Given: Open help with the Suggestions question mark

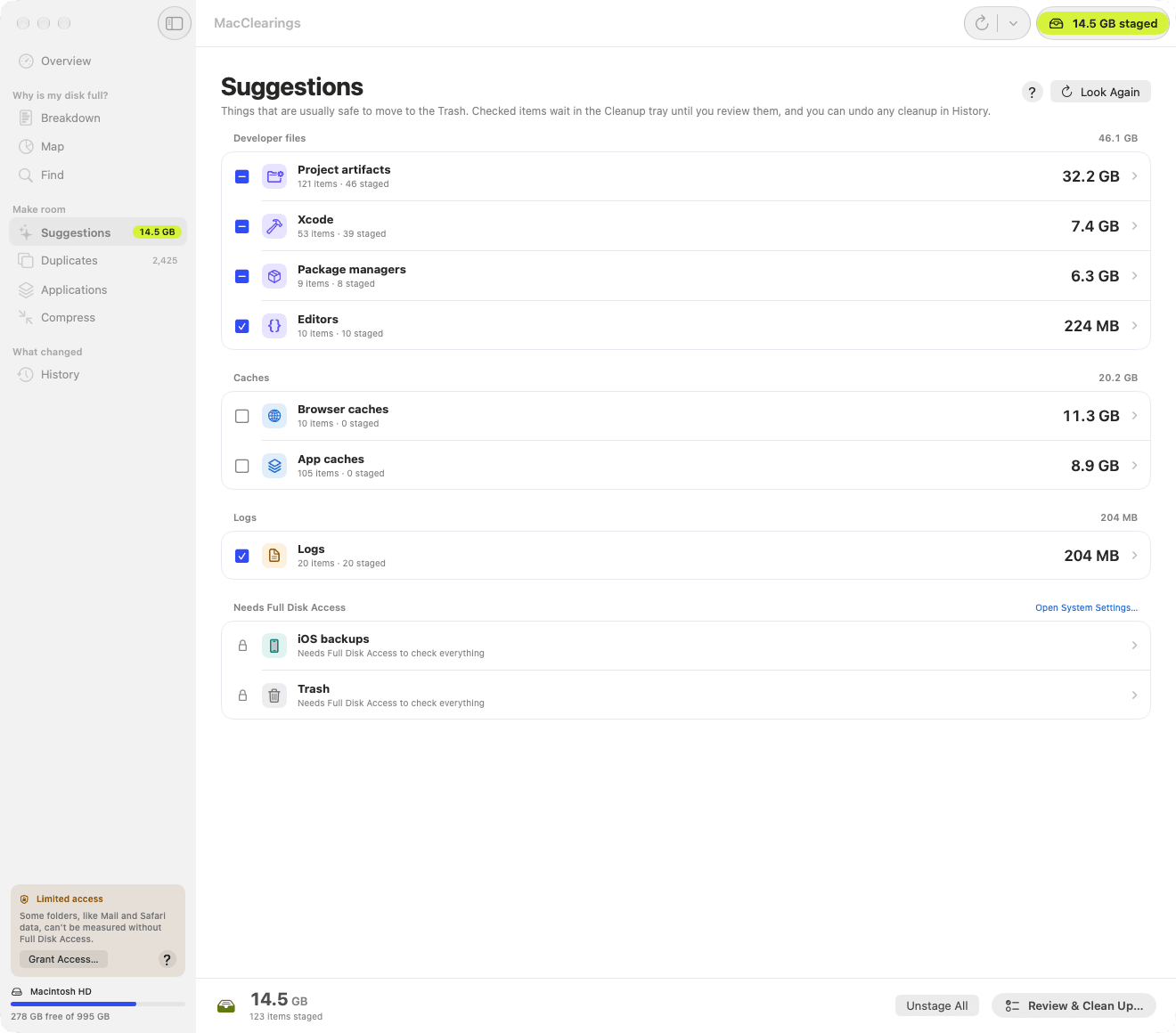Looking at the screenshot, I should point(1033,92).
